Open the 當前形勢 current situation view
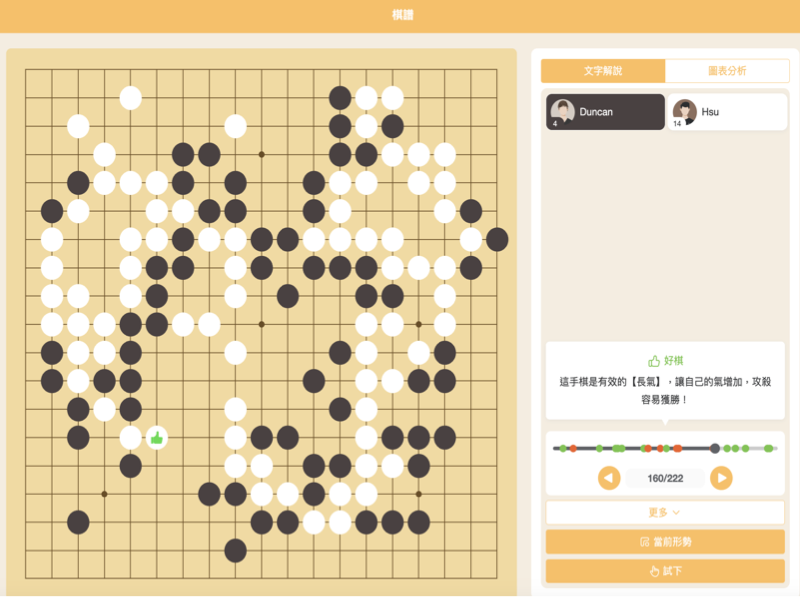Viewport: 800px width, 600px height. pos(665,541)
